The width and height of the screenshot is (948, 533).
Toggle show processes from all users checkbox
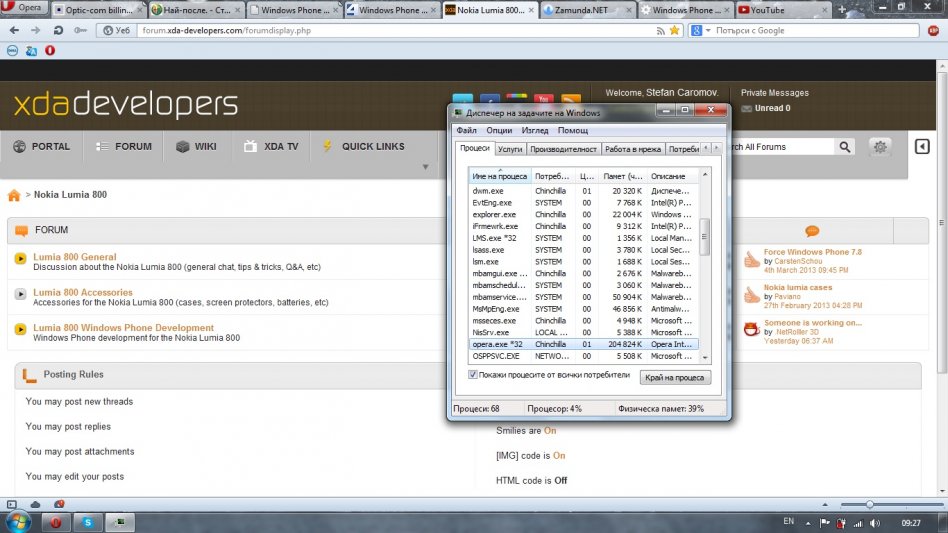pyautogui.click(x=474, y=375)
